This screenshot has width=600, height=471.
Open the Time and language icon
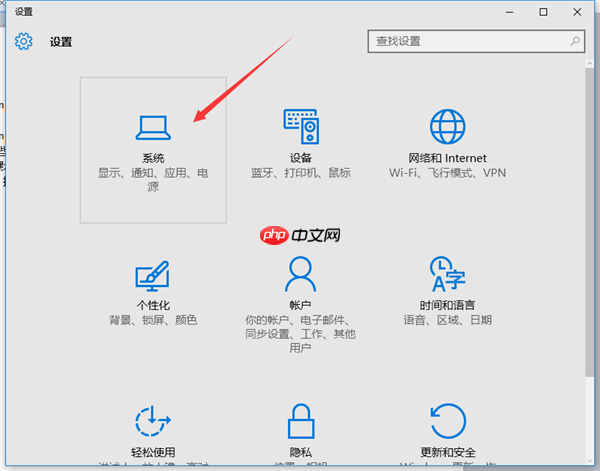(447, 273)
